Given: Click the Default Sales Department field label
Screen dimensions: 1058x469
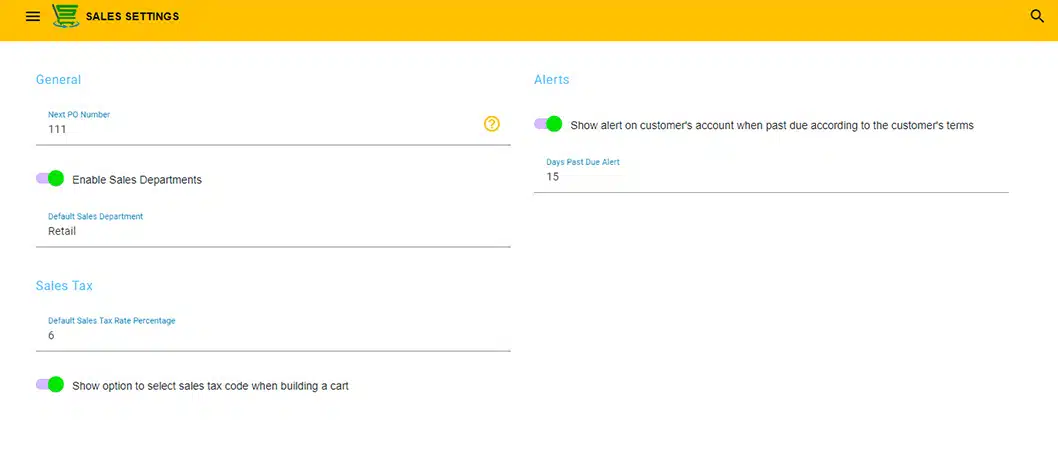Looking at the screenshot, I should point(95,216).
